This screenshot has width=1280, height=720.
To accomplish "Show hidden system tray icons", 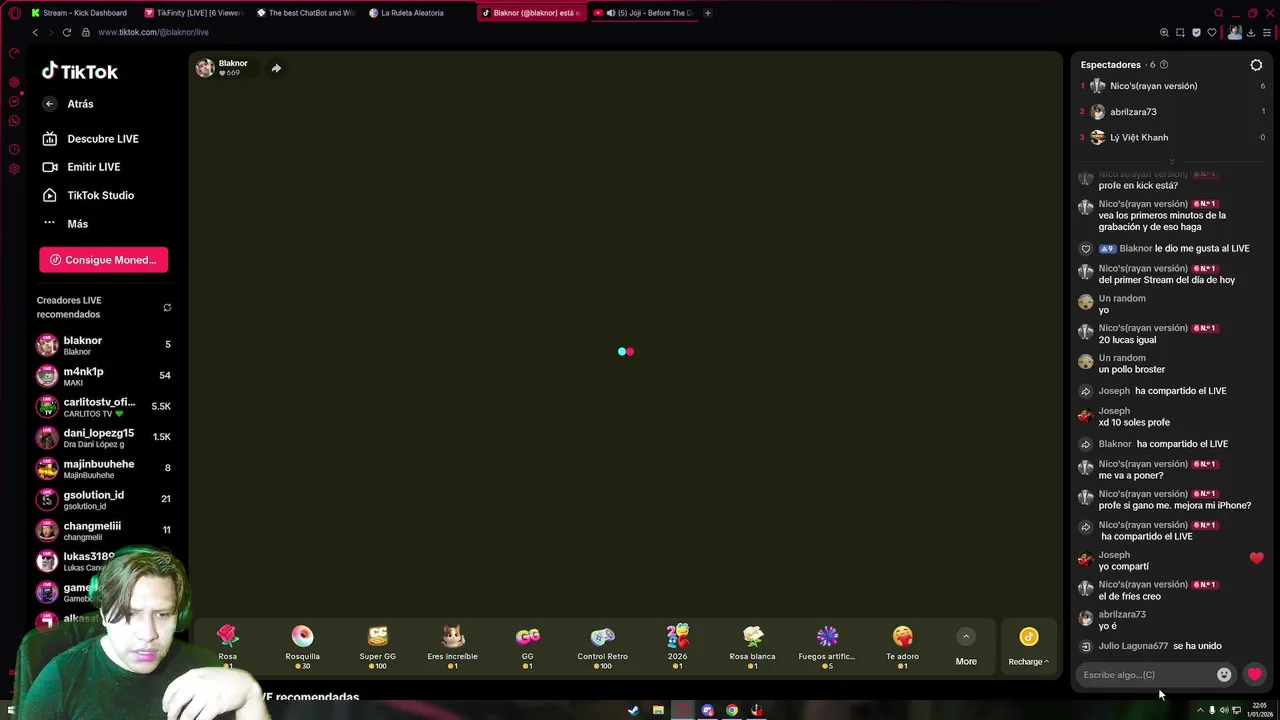I will (1200, 710).
